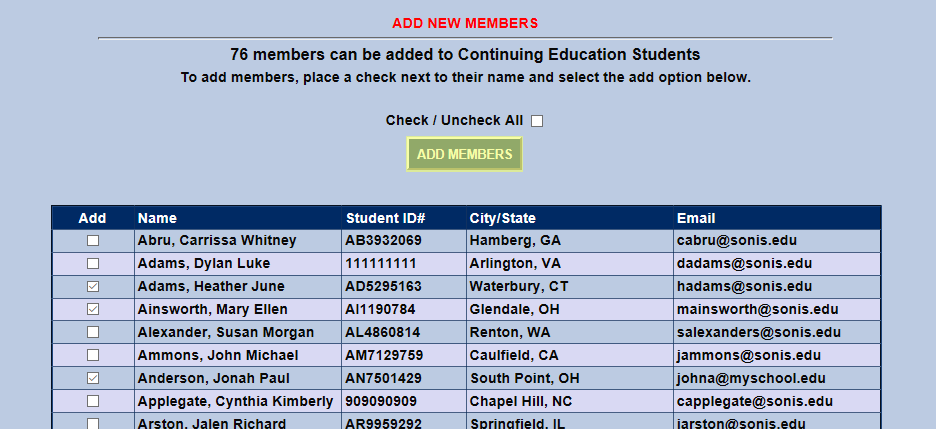
Task: Uncheck the Ainsworth, Mary Ellen checkbox
Action: [93, 310]
